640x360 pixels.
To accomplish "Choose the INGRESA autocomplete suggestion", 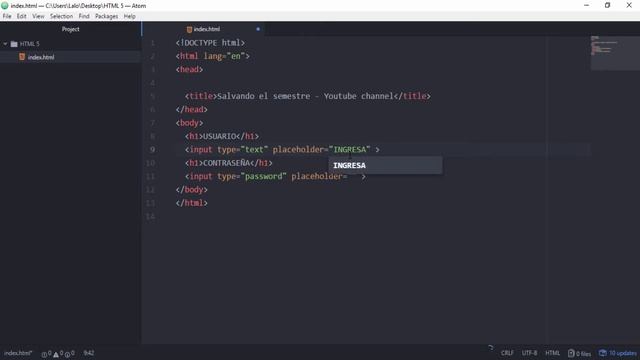I will pyautogui.click(x=385, y=165).
